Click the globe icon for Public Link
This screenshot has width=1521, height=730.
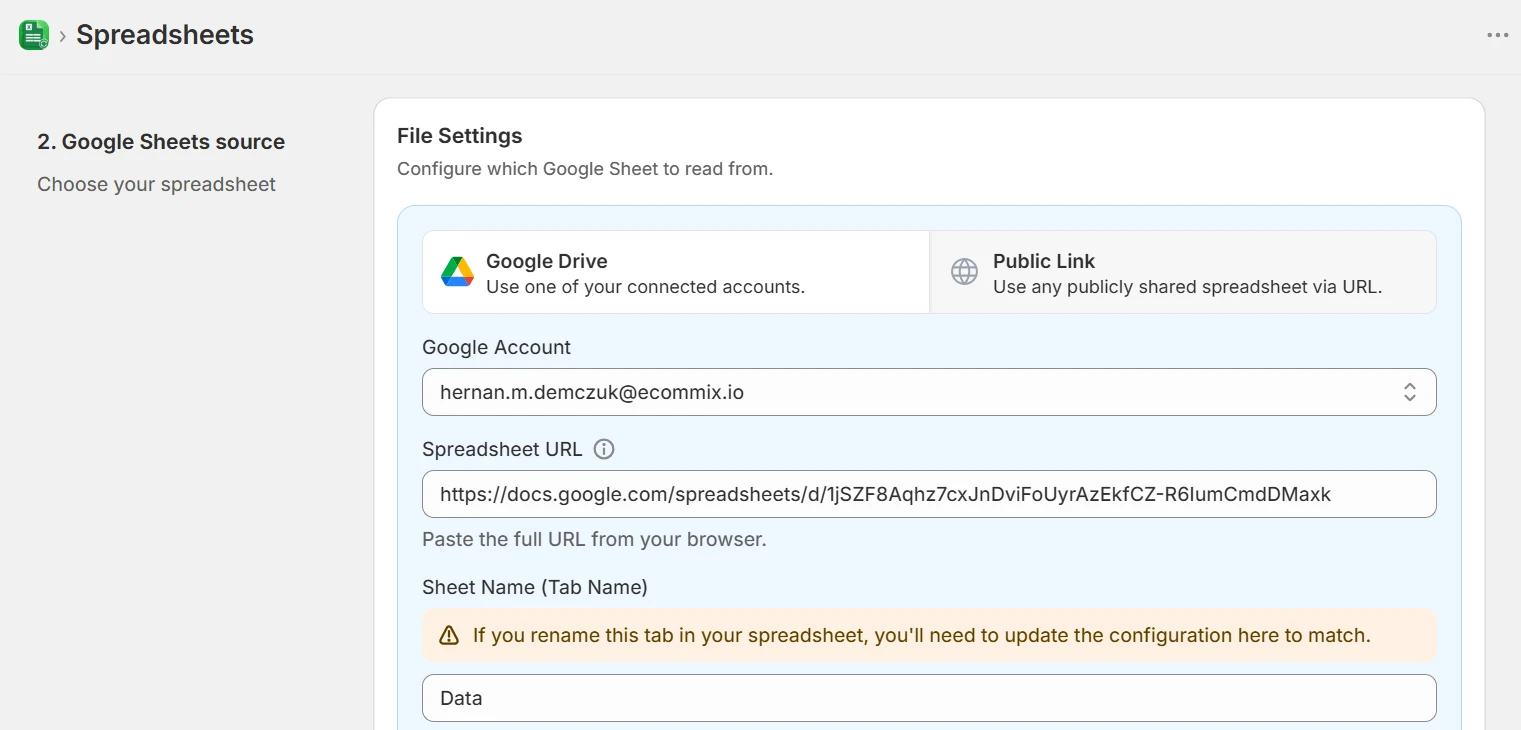(x=964, y=272)
